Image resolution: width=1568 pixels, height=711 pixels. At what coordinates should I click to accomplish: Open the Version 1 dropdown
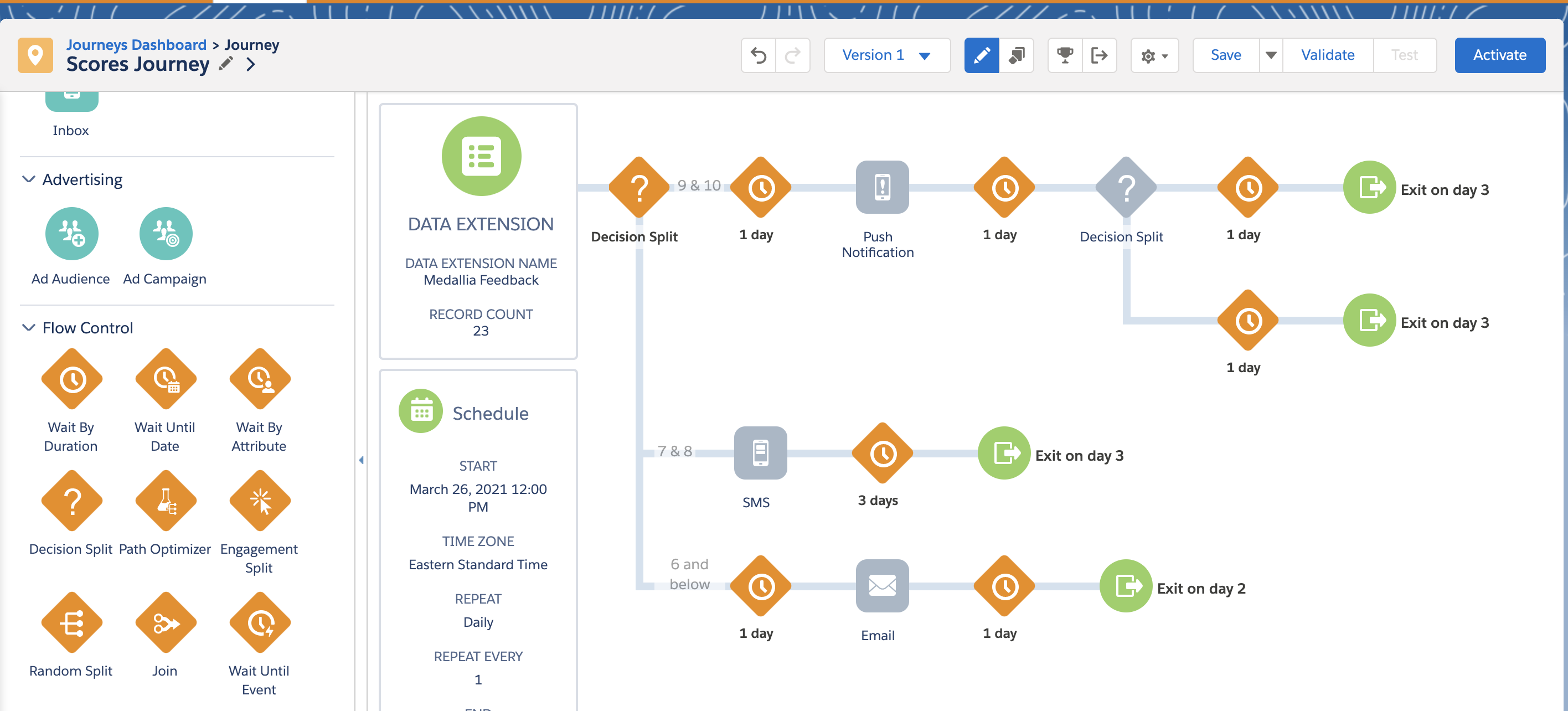click(x=886, y=55)
